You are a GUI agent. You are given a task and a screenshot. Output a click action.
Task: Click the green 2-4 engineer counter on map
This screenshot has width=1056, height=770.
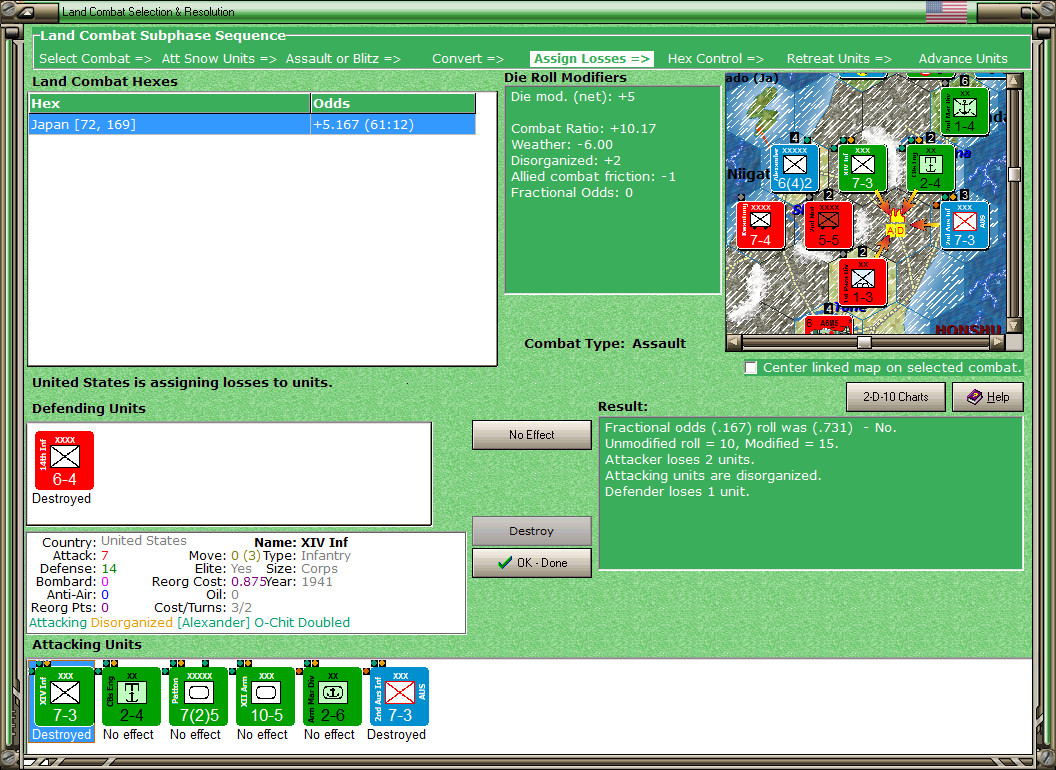pos(930,168)
